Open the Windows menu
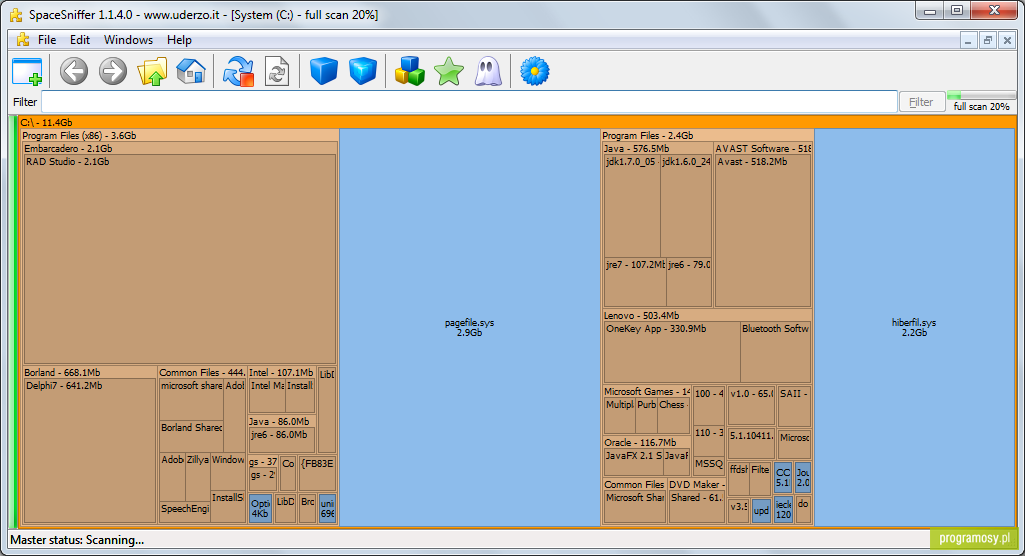The width and height of the screenshot is (1025, 556). (128, 40)
